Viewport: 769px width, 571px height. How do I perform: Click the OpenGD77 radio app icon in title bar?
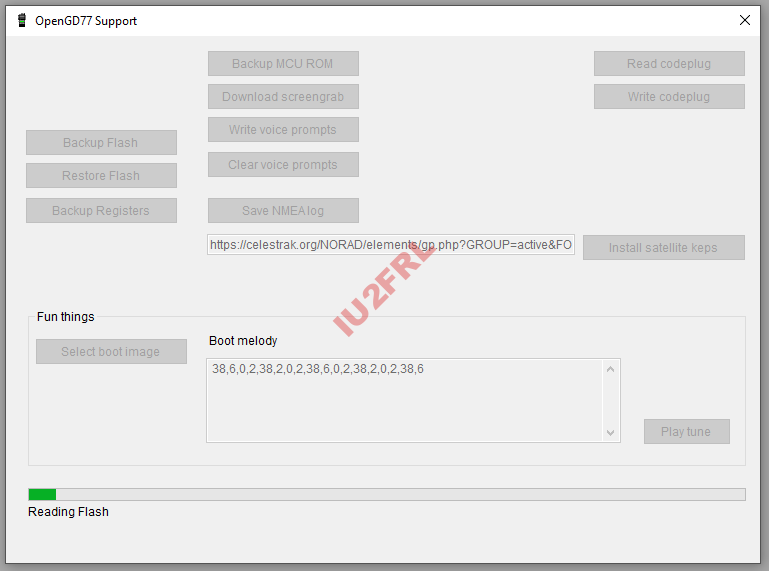(22, 21)
